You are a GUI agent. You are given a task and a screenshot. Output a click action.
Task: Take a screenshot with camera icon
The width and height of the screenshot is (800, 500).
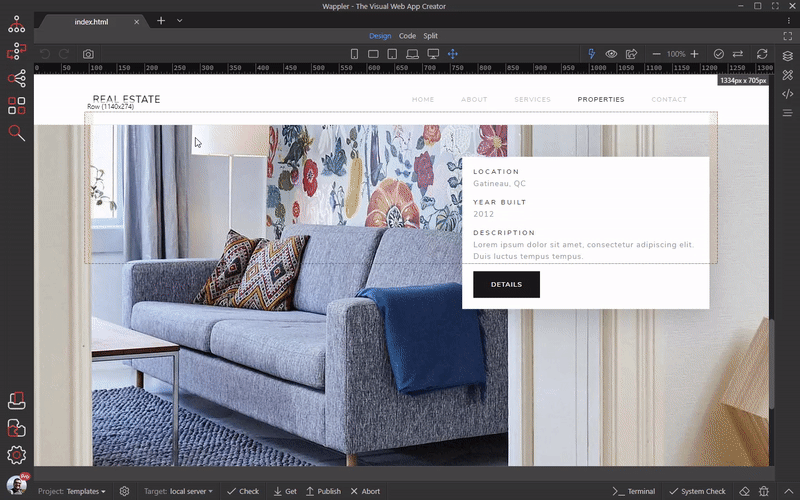pyautogui.click(x=88, y=54)
